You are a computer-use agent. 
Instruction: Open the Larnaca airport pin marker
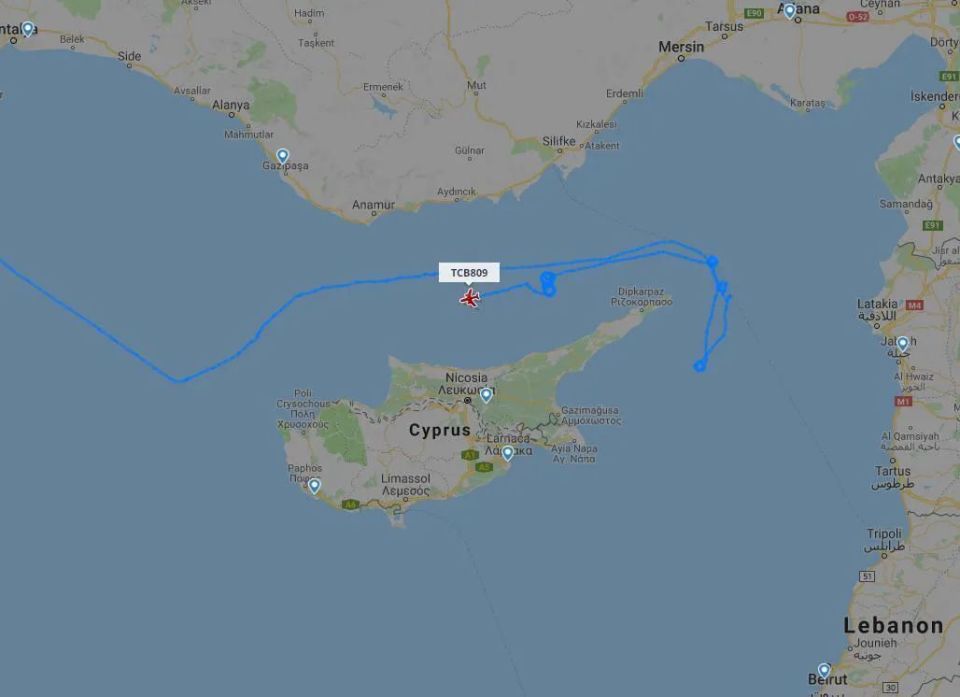(508, 453)
